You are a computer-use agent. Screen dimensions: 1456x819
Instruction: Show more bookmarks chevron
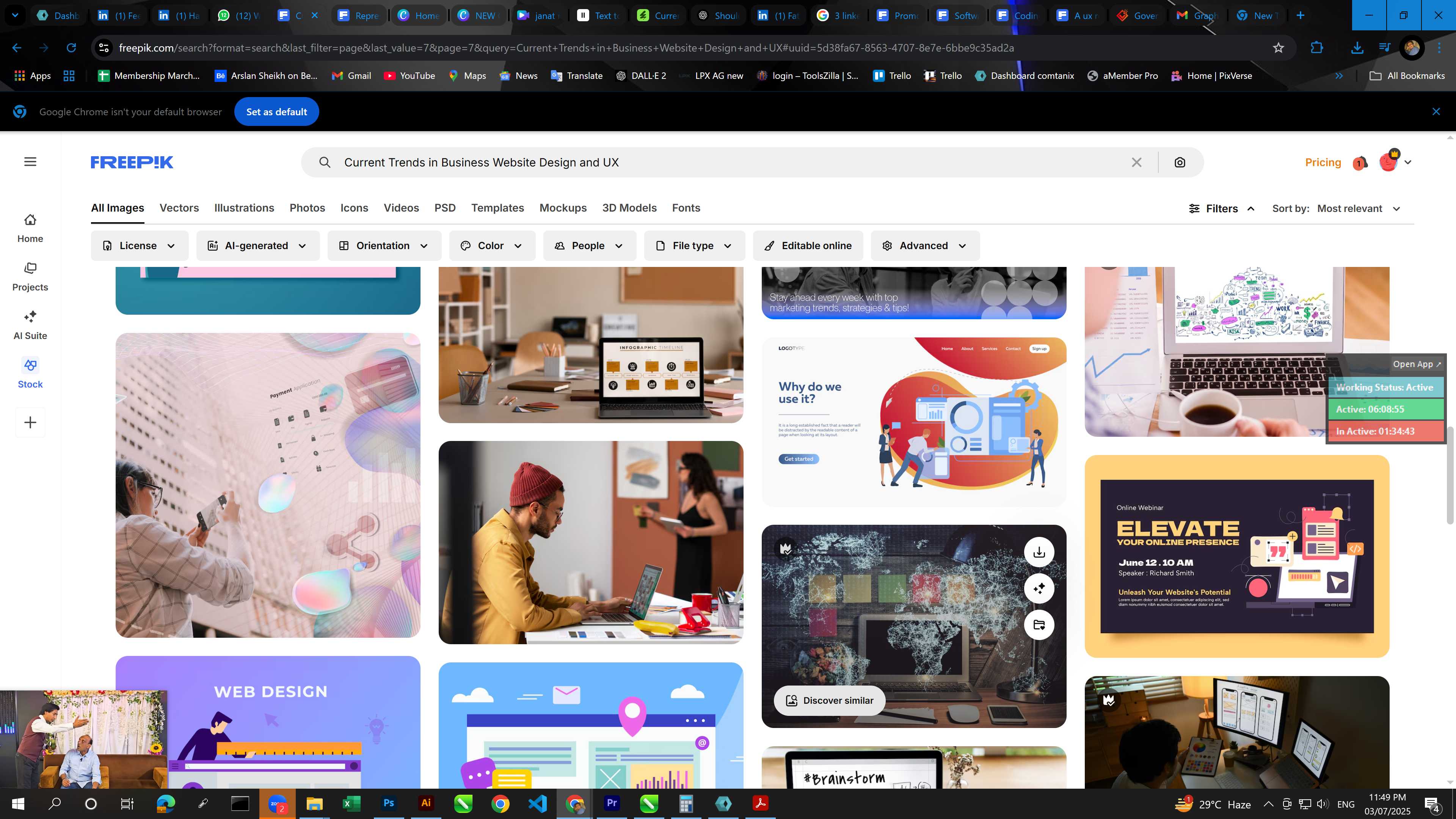tap(1339, 76)
